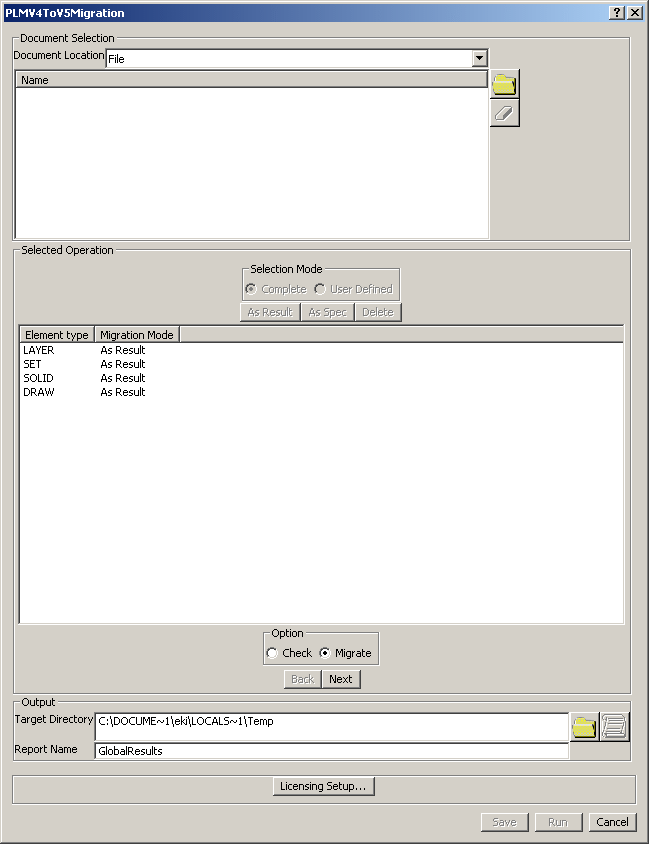This screenshot has height=844, width=649.
Task: Click the Name column header in document list
Action: [250, 80]
